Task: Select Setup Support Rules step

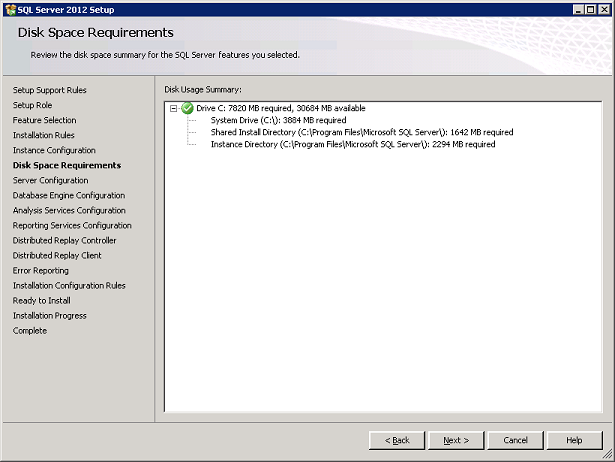Action: [49, 90]
